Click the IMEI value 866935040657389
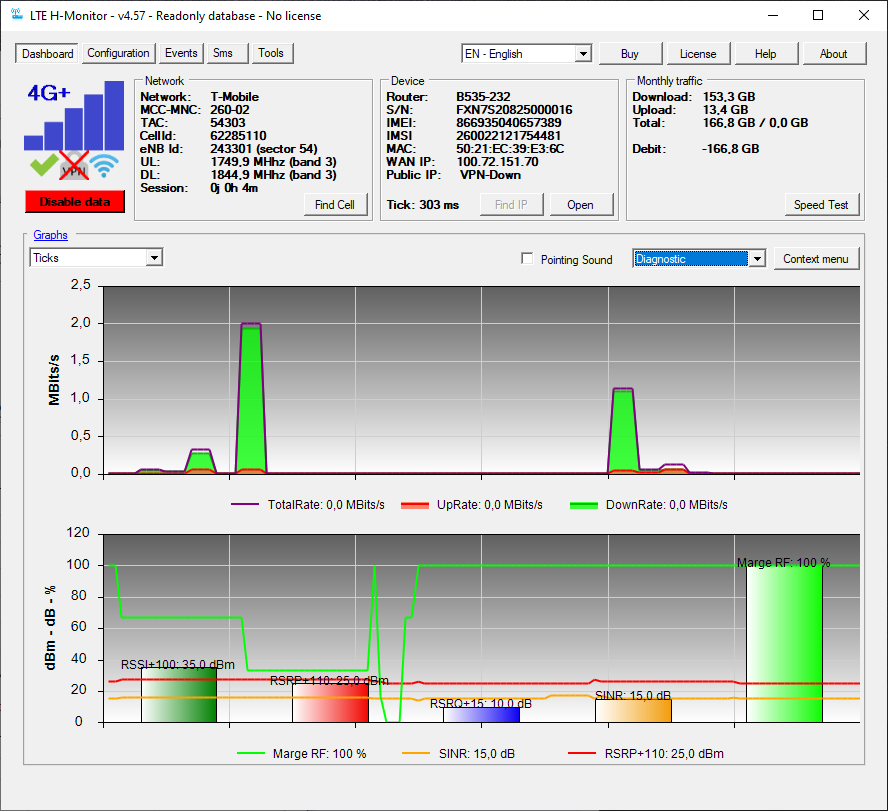The height and width of the screenshot is (811, 888). coord(509,123)
